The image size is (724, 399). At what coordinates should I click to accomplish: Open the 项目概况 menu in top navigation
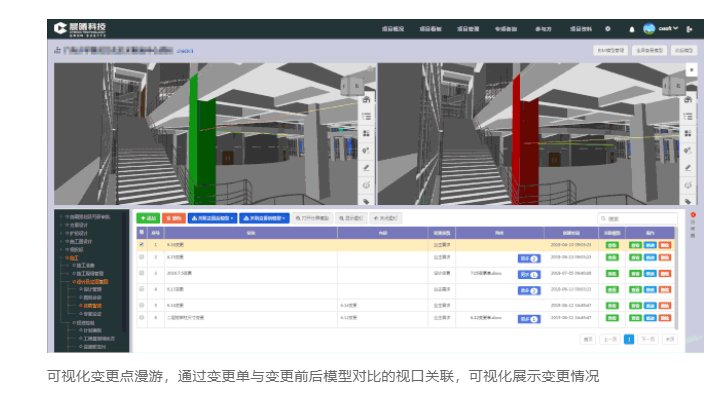click(392, 29)
